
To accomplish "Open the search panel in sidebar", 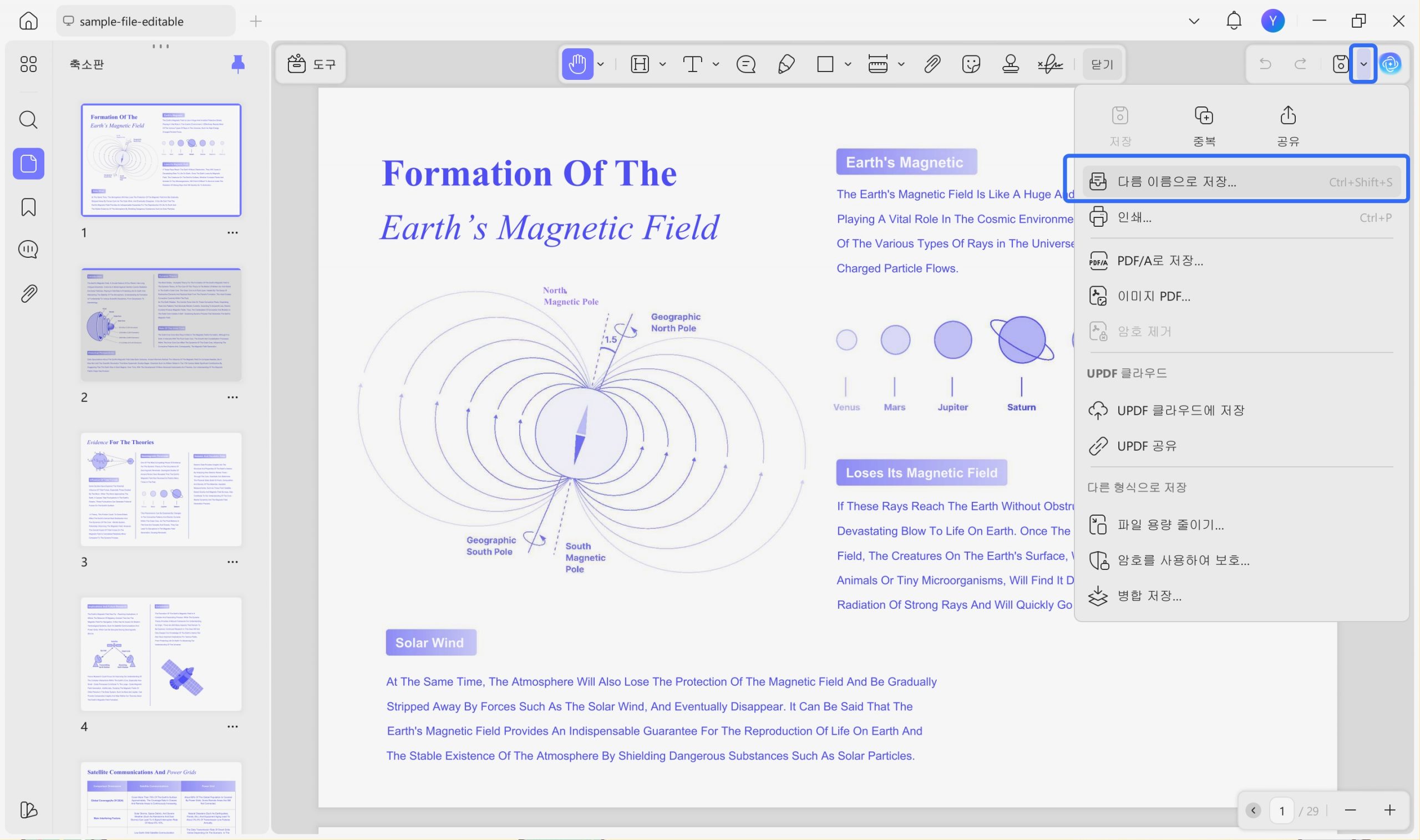I will [28, 120].
